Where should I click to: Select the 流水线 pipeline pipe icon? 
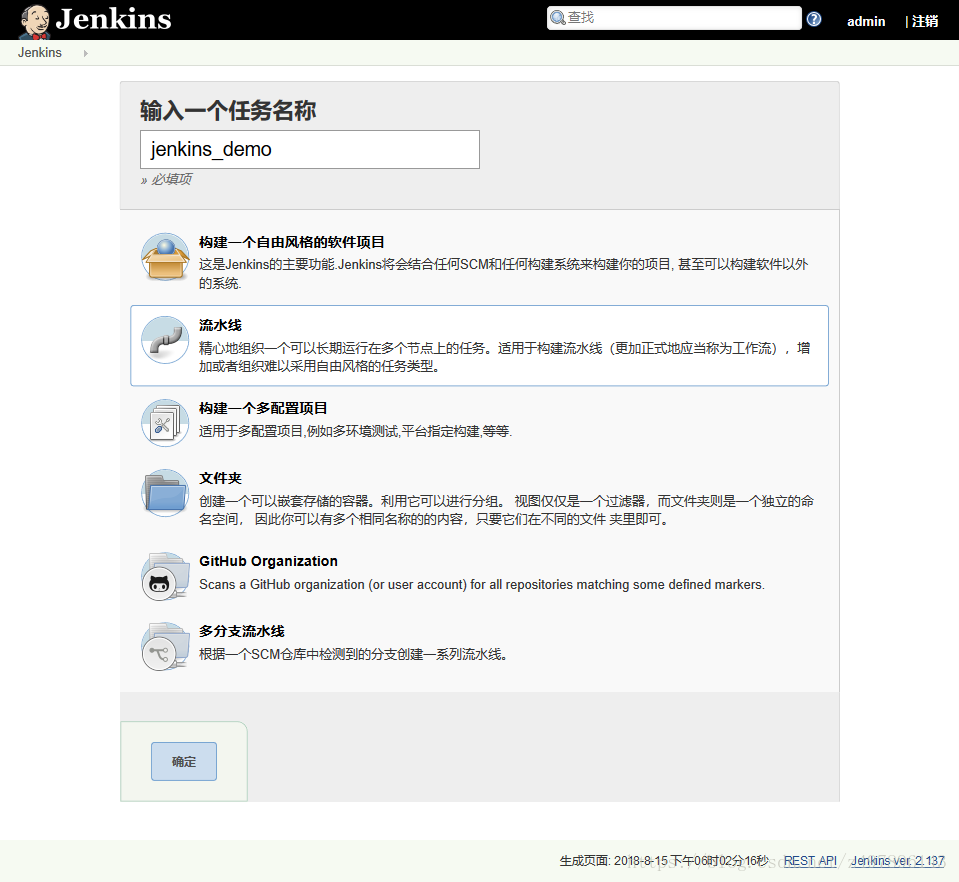[x=165, y=340]
